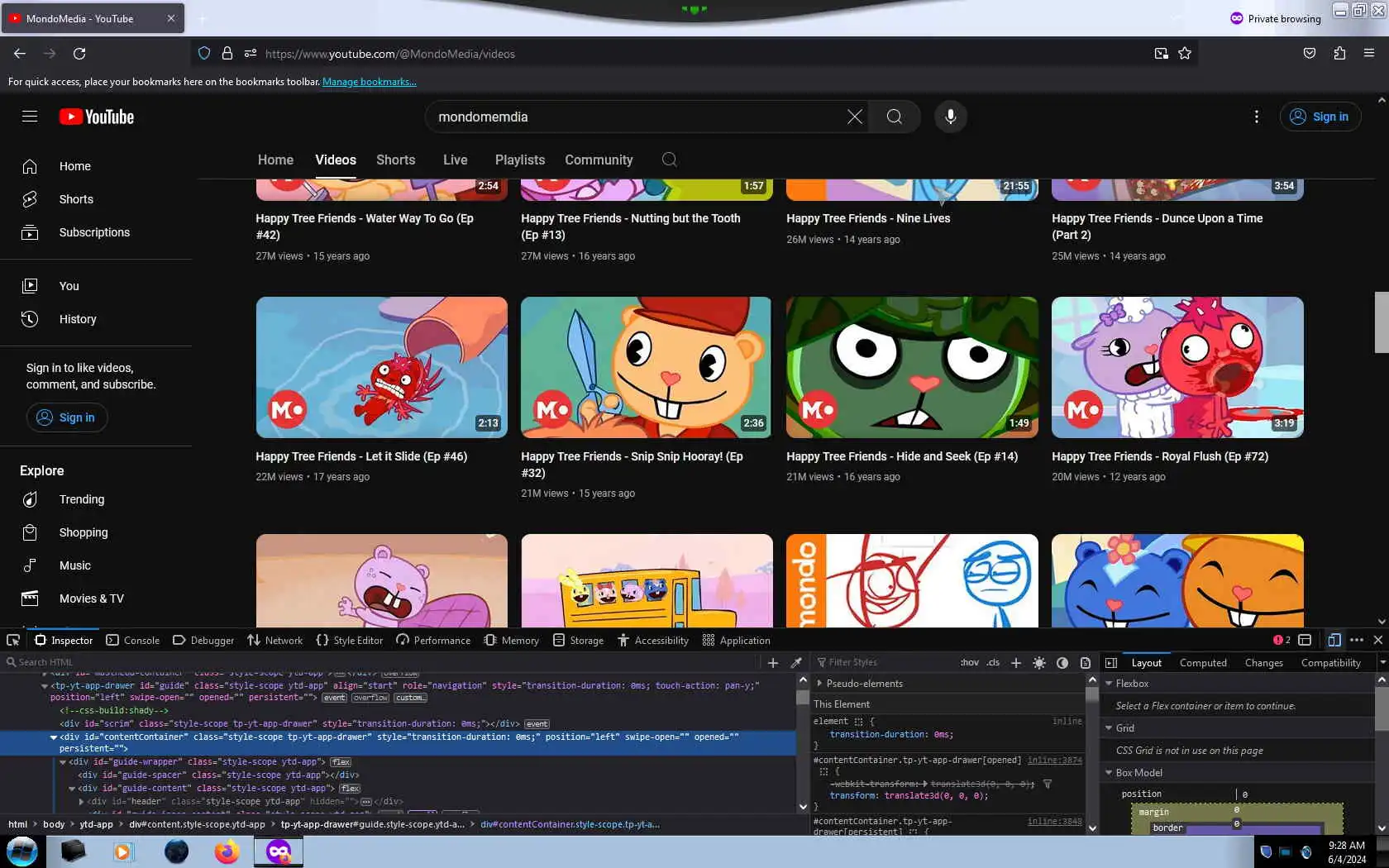The image size is (1389, 868).
Task: Click the Let it Slide video thumbnail
Action: (381, 367)
